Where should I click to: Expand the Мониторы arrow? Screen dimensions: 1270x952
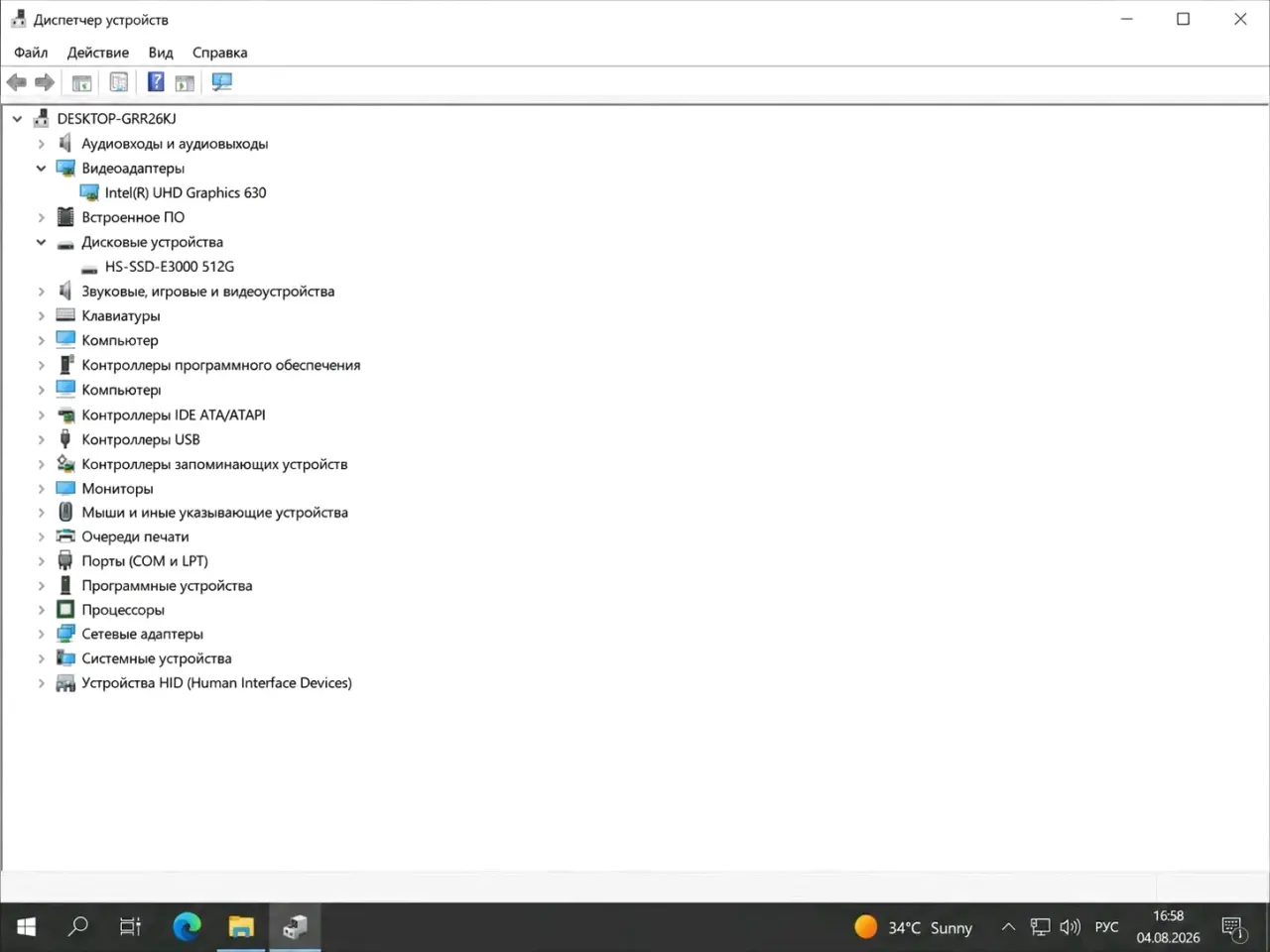[41, 488]
